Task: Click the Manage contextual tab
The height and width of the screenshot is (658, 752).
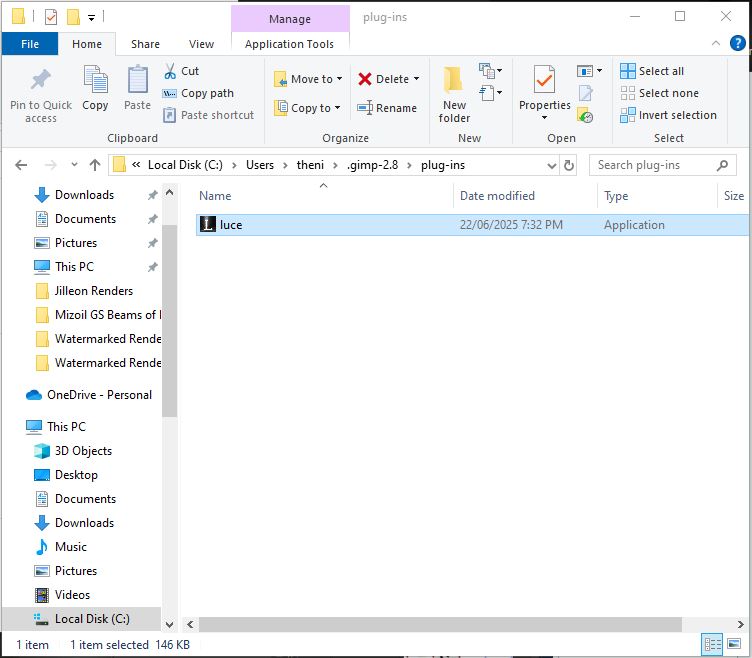Action: click(290, 19)
